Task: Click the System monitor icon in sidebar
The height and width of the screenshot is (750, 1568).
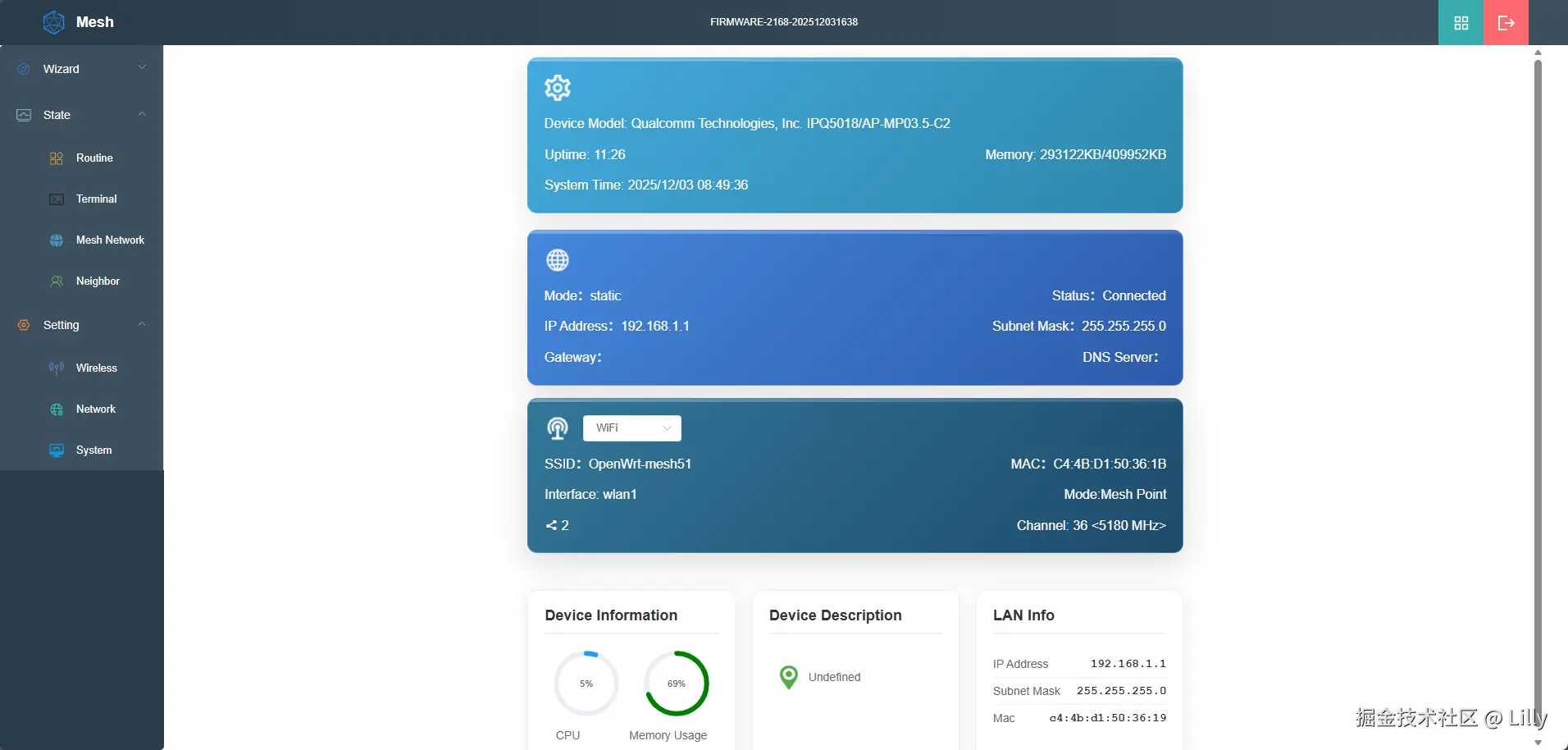Action: (57, 450)
